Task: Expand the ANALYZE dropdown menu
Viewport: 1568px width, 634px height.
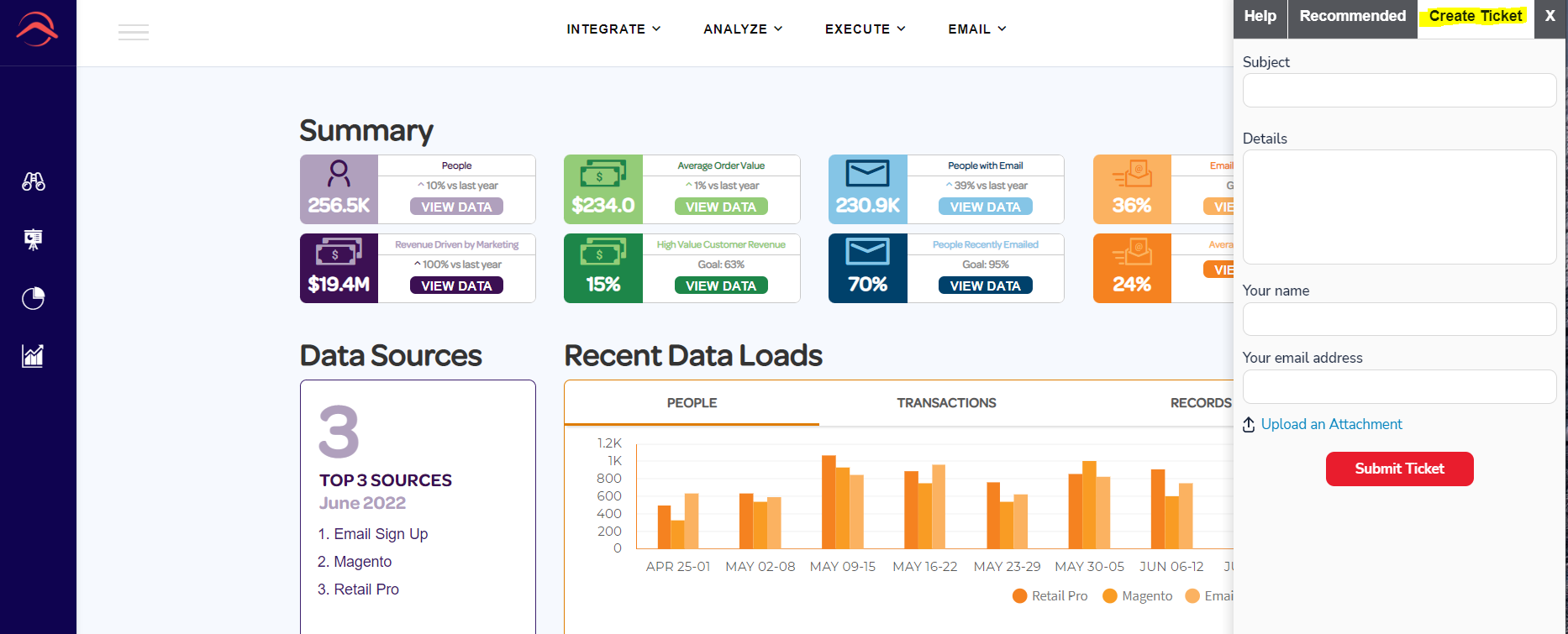Action: [x=743, y=29]
